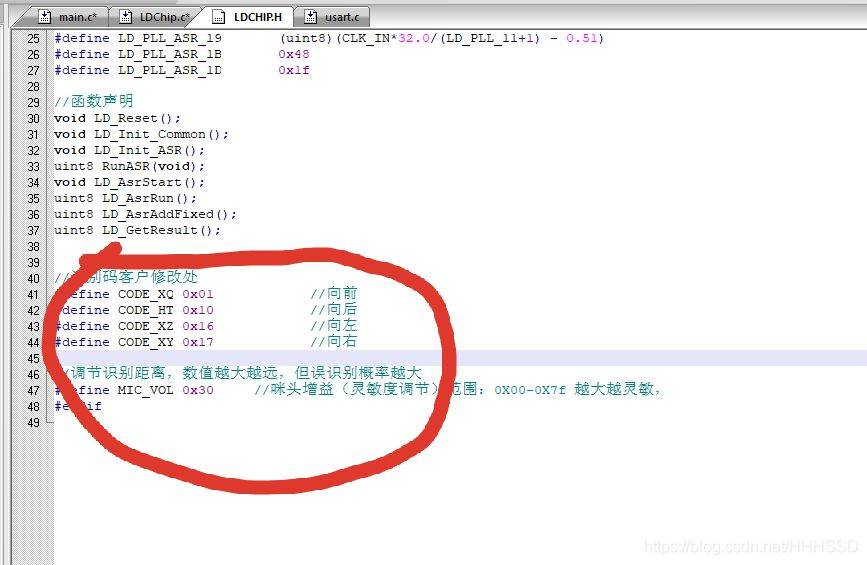
Task: Place cursor on MIC_VOL value 0x30
Action: [x=197, y=390]
